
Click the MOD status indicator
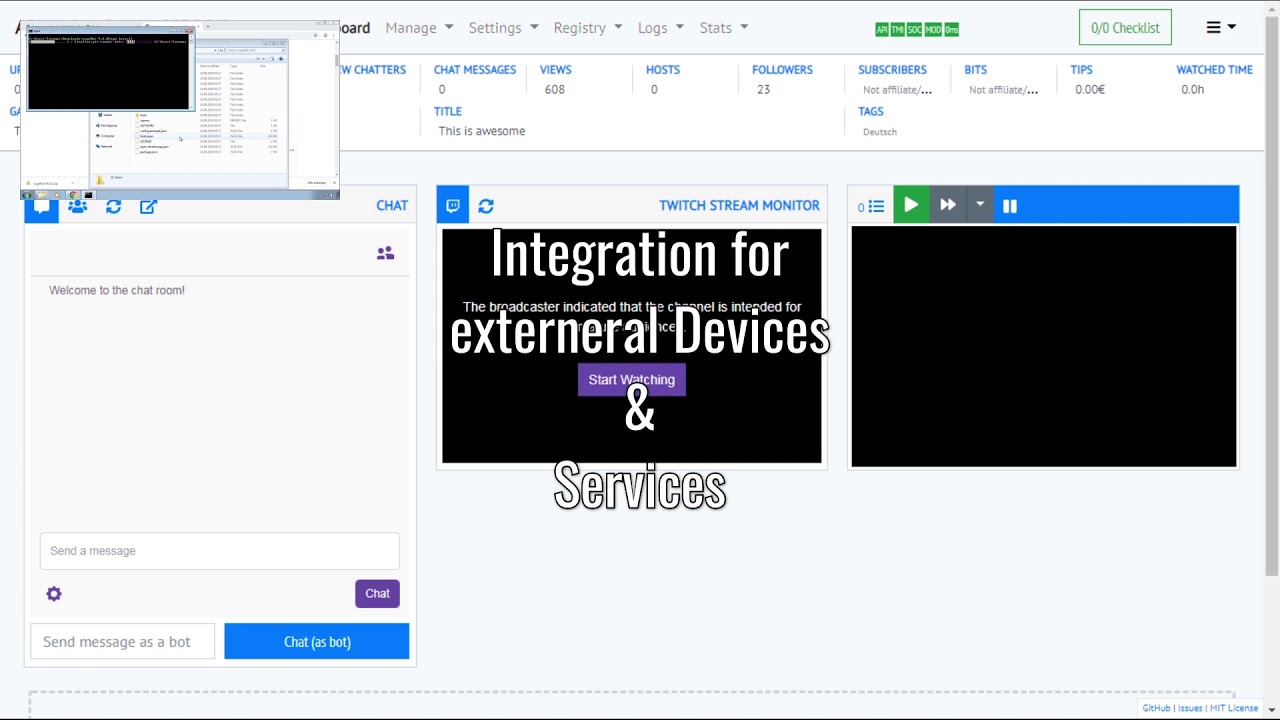(x=933, y=30)
